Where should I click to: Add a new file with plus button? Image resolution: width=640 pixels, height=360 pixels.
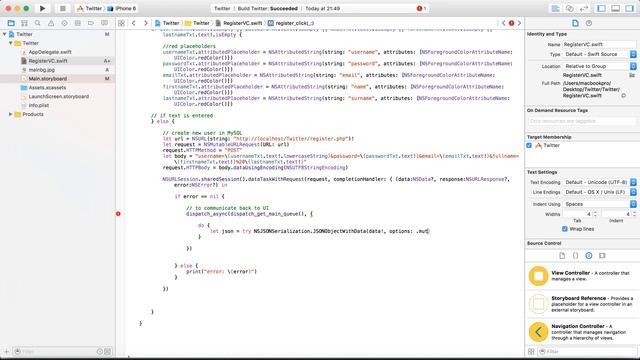[x=6, y=351]
